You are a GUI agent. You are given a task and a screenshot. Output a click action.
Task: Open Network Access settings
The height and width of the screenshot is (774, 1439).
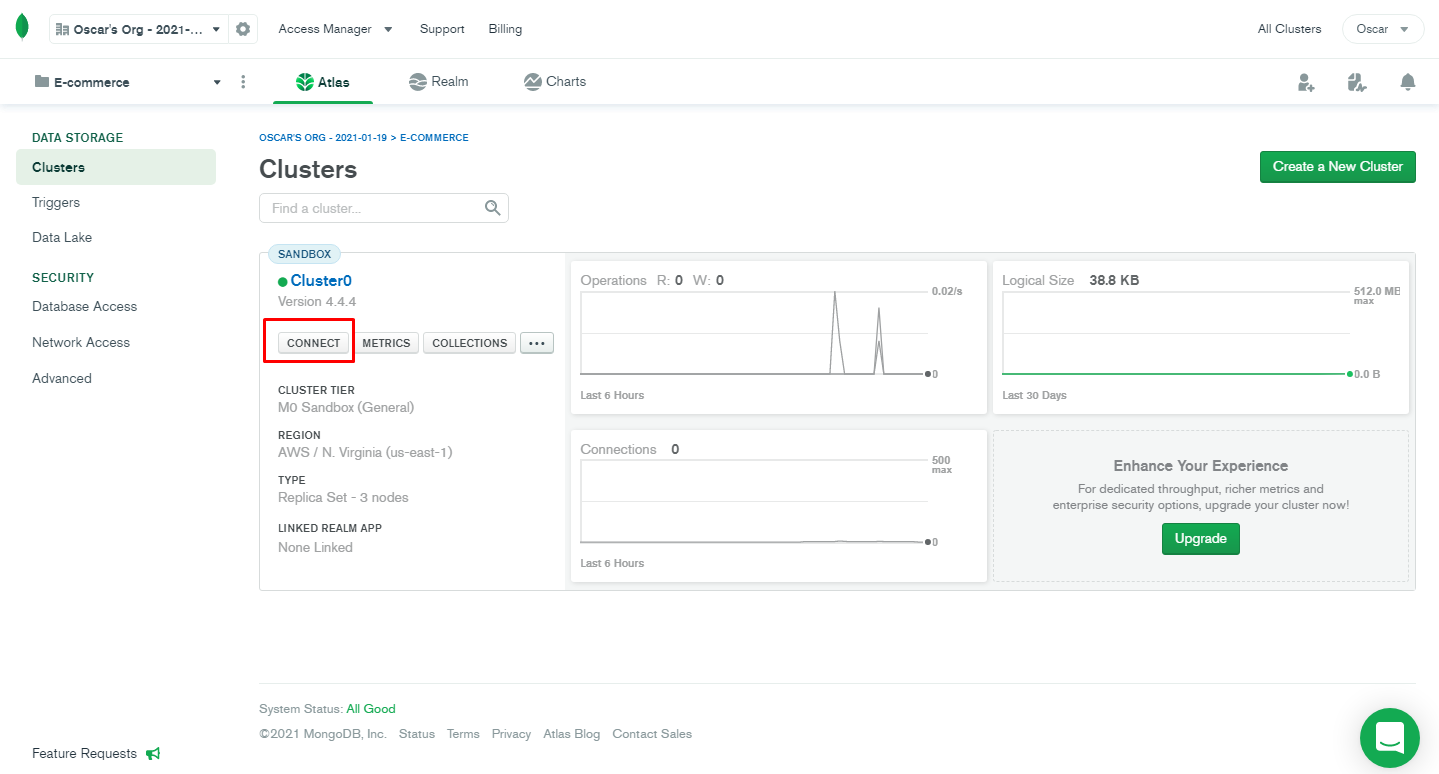click(81, 342)
